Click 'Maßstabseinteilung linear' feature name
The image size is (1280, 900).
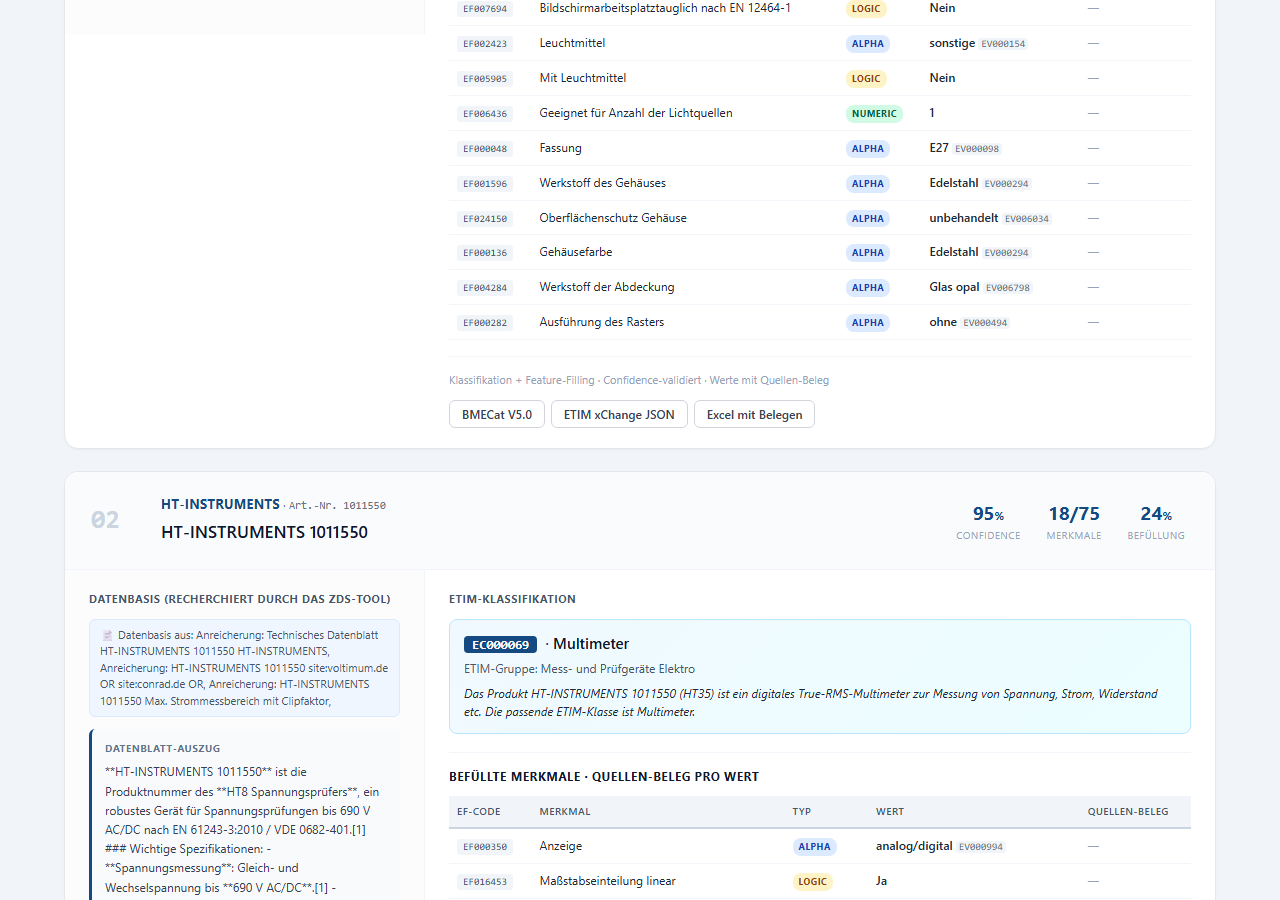tap(607, 881)
